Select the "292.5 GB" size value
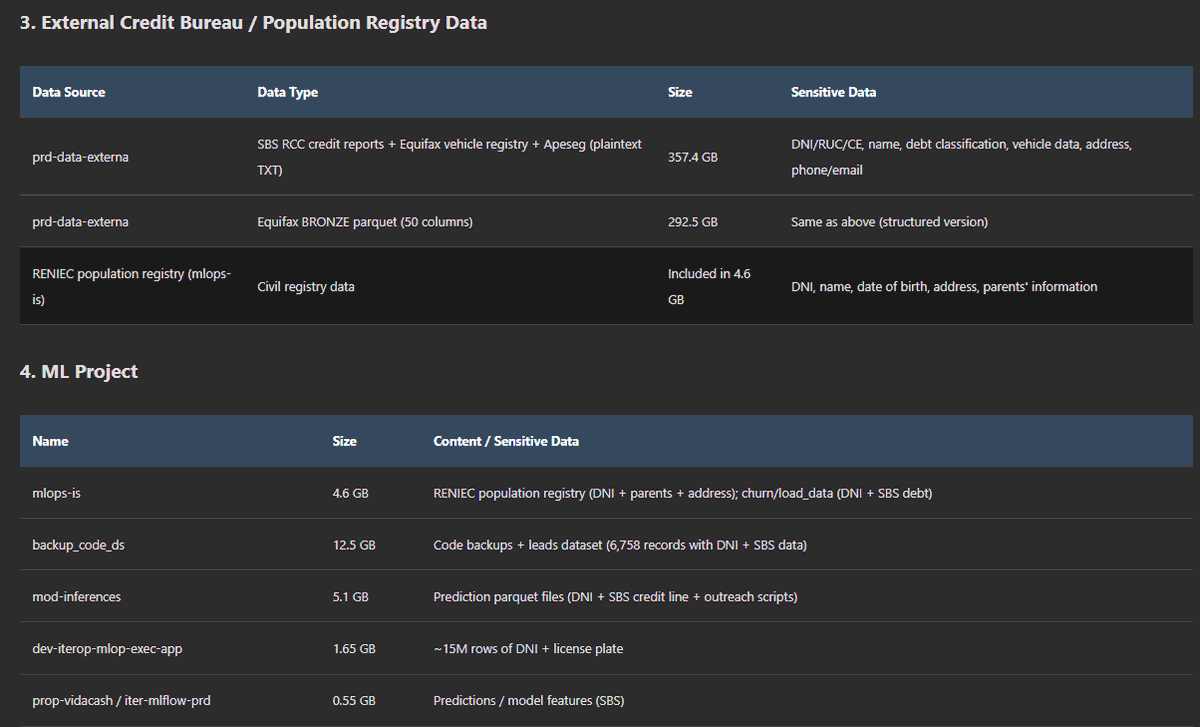 pyautogui.click(x=693, y=222)
